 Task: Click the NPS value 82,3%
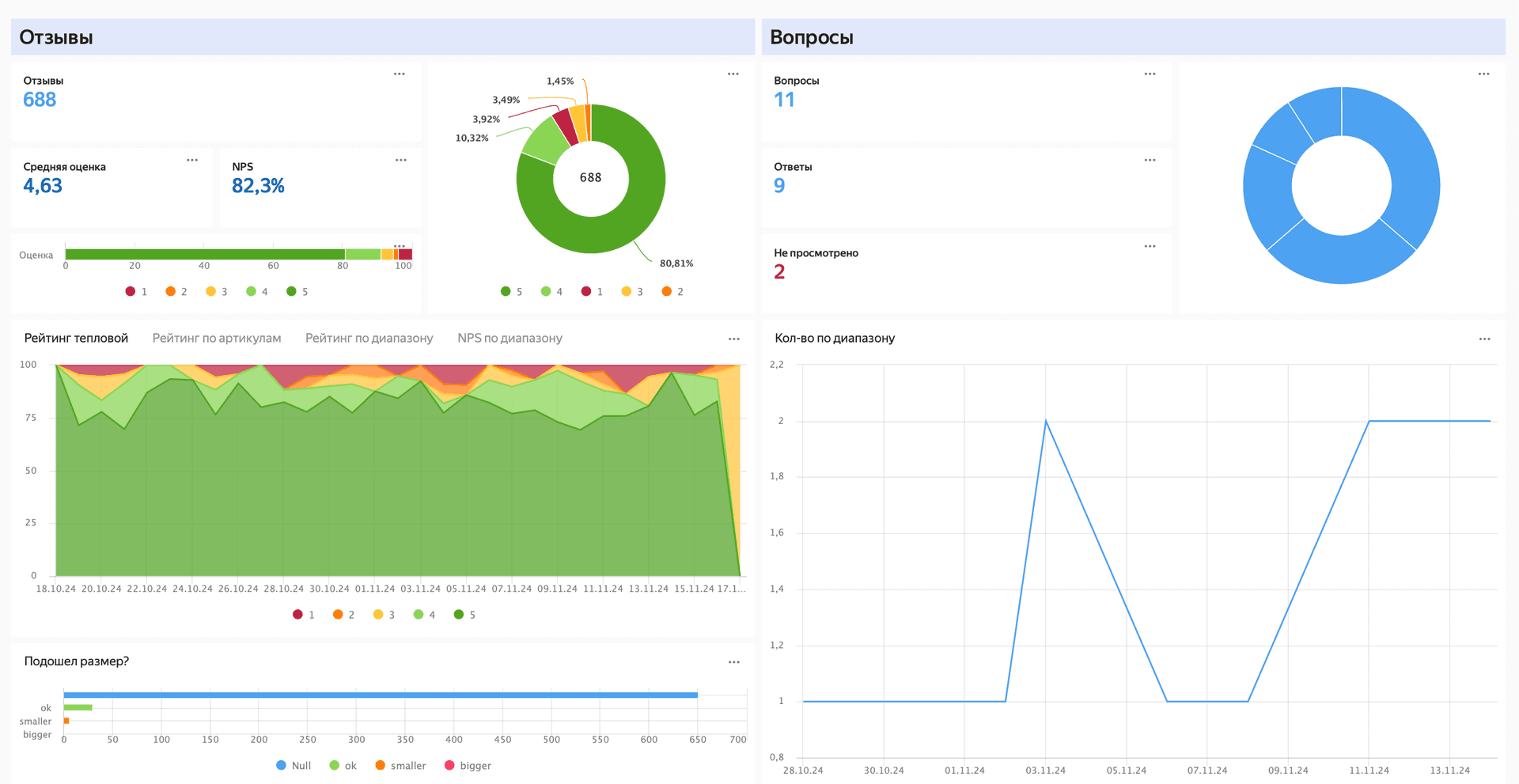[258, 186]
